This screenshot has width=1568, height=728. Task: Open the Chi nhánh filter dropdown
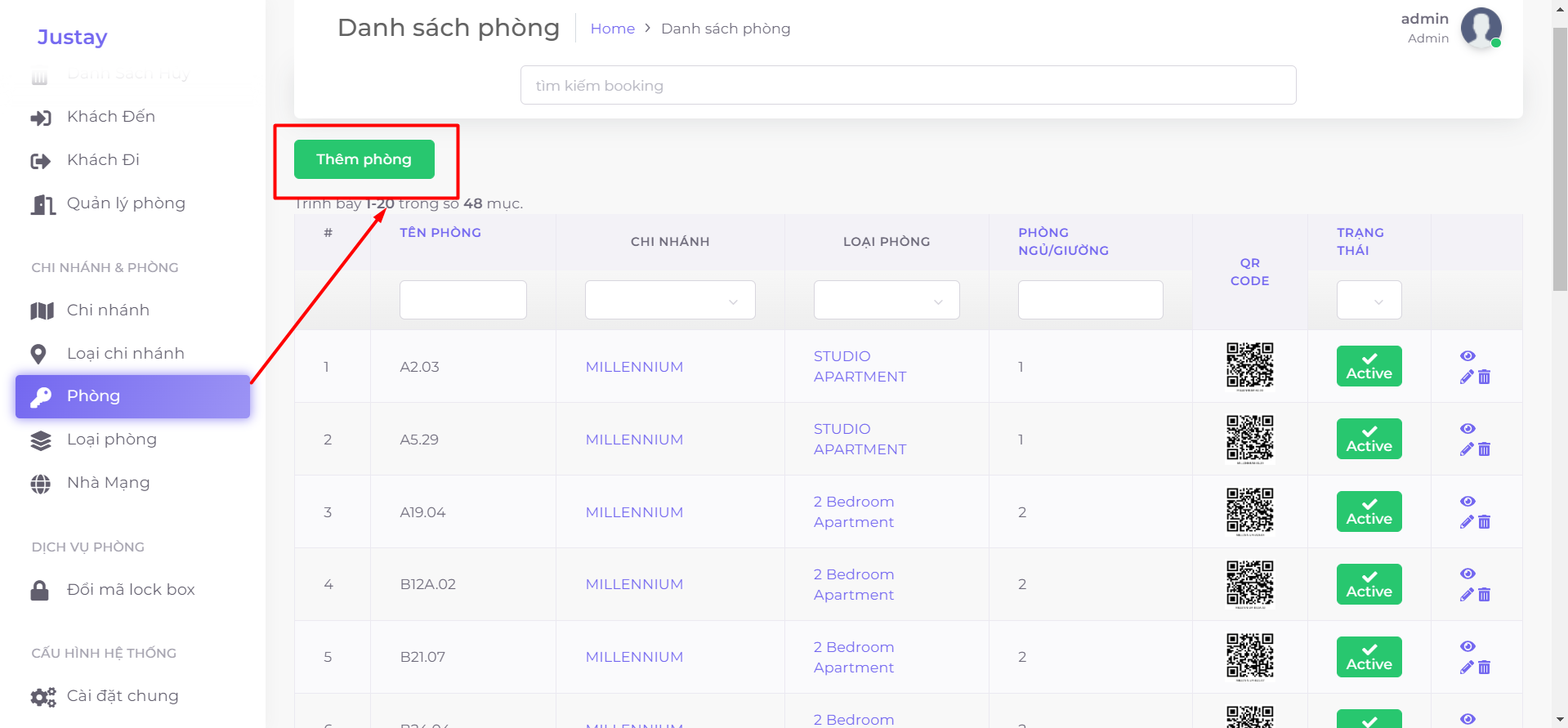[x=670, y=301]
